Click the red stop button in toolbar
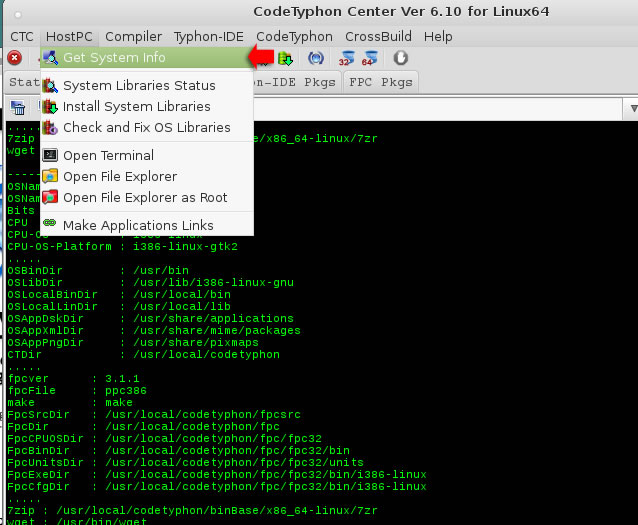Screen dimensions: 638x525 click(15, 58)
